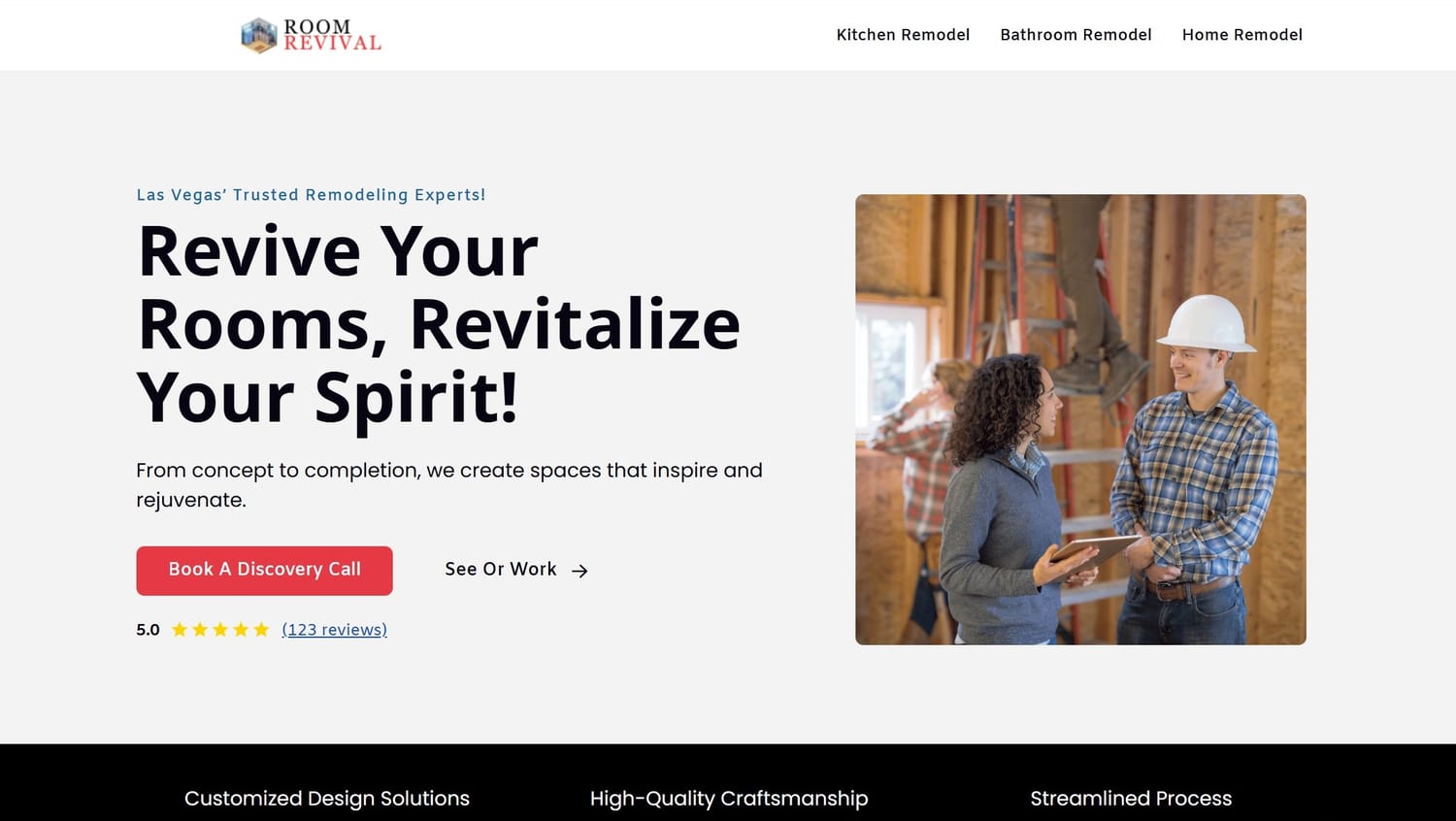Open the Kitchen Remodel menu item
Image resolution: width=1456 pixels, height=821 pixels.
click(x=903, y=35)
